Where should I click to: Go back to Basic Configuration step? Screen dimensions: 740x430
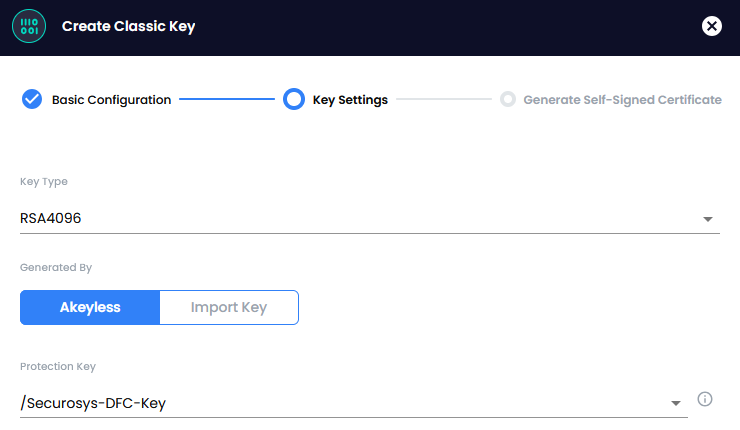(x=111, y=100)
